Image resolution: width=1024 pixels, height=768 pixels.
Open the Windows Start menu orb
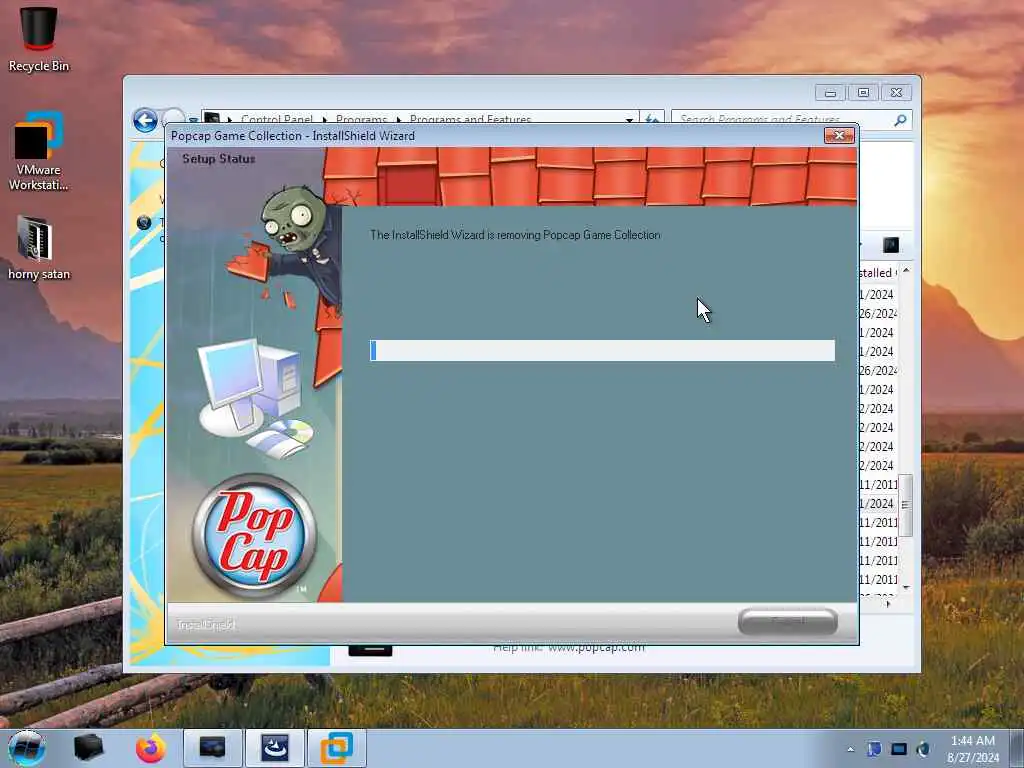tap(26, 748)
